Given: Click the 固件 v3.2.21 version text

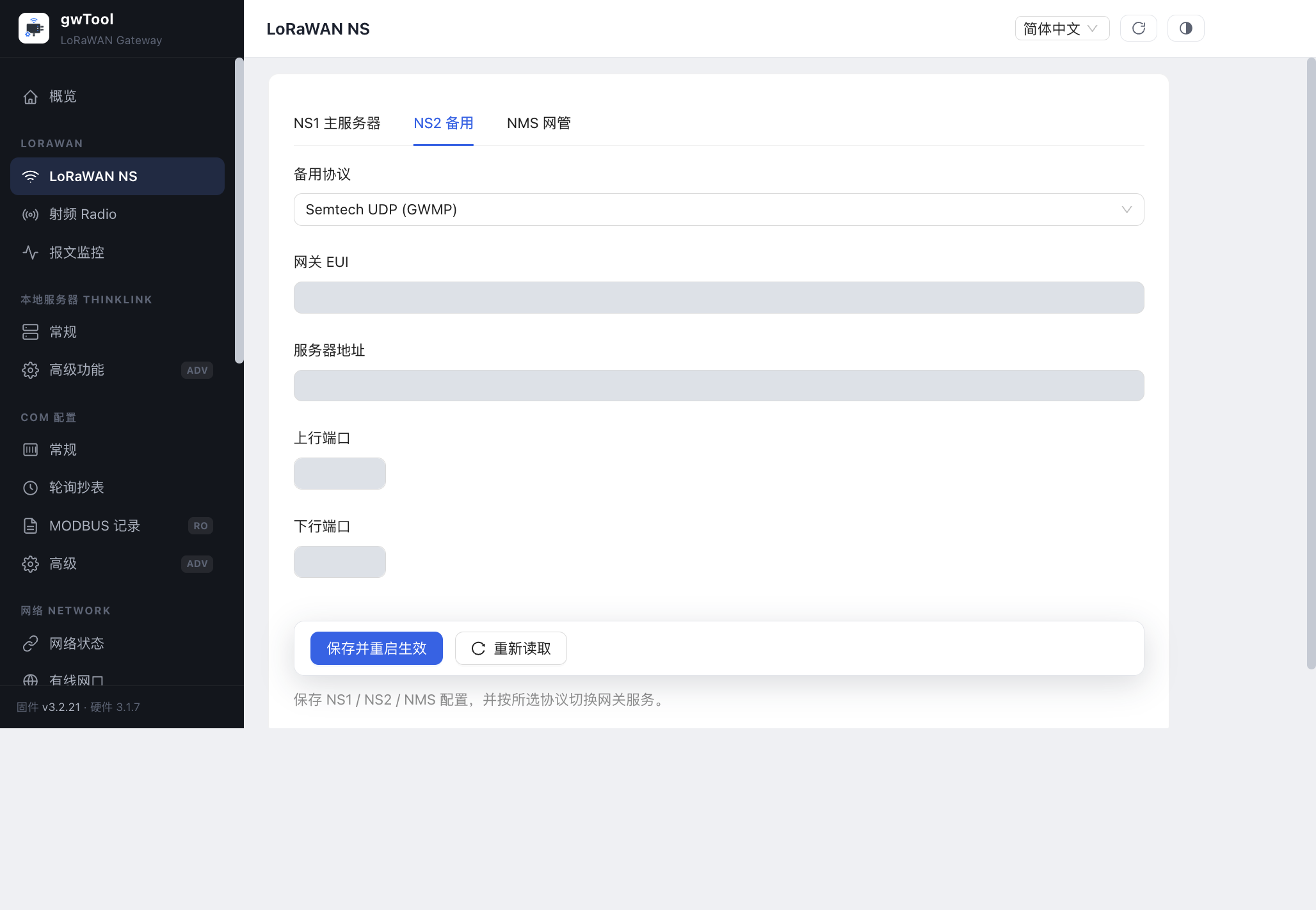Looking at the screenshot, I should click(x=49, y=707).
